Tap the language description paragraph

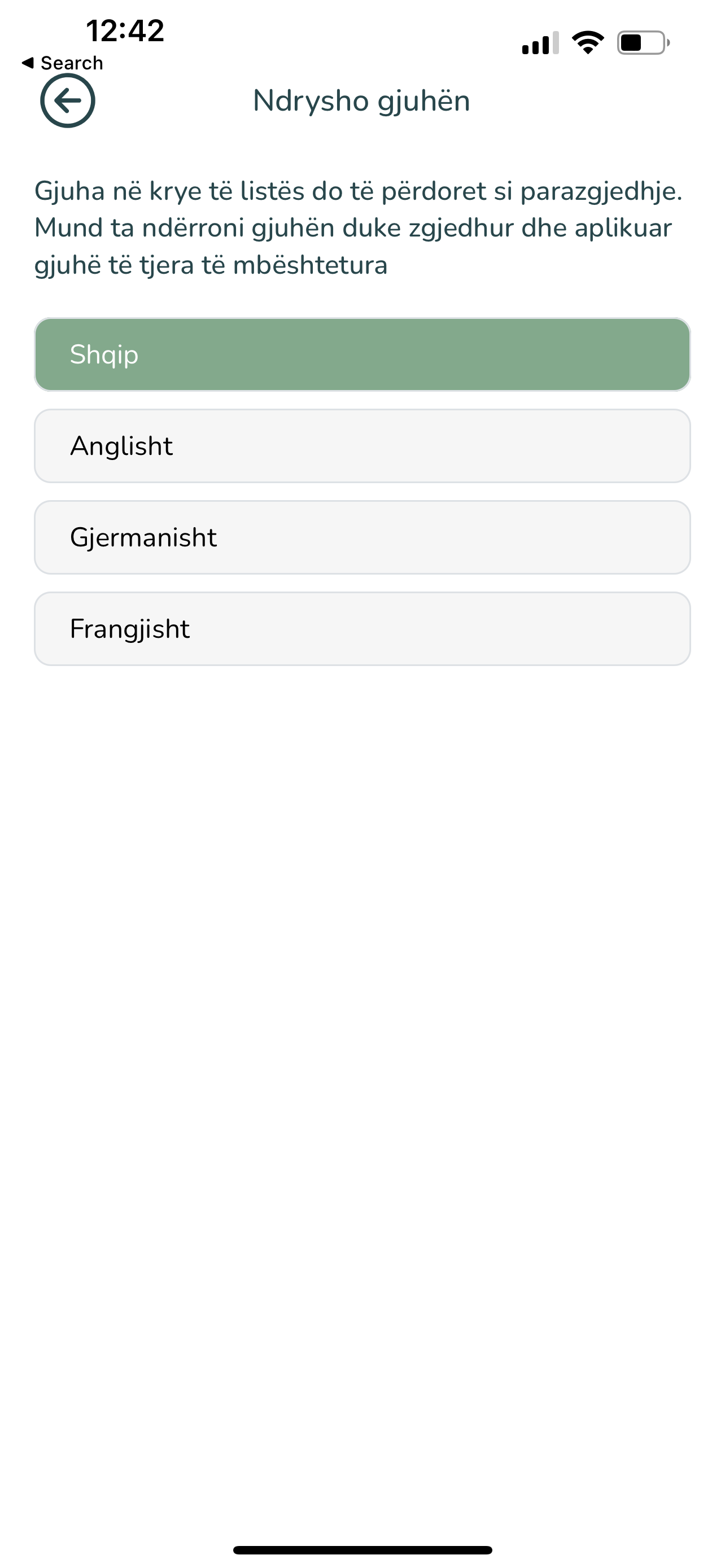click(359, 227)
